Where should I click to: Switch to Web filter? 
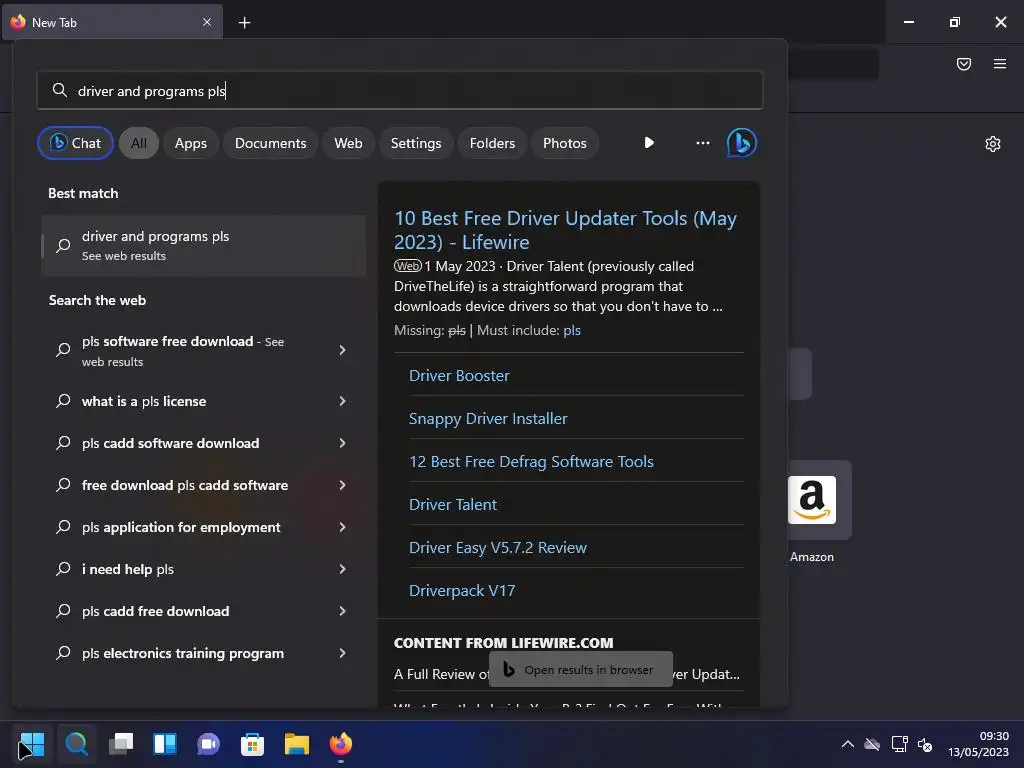point(348,143)
